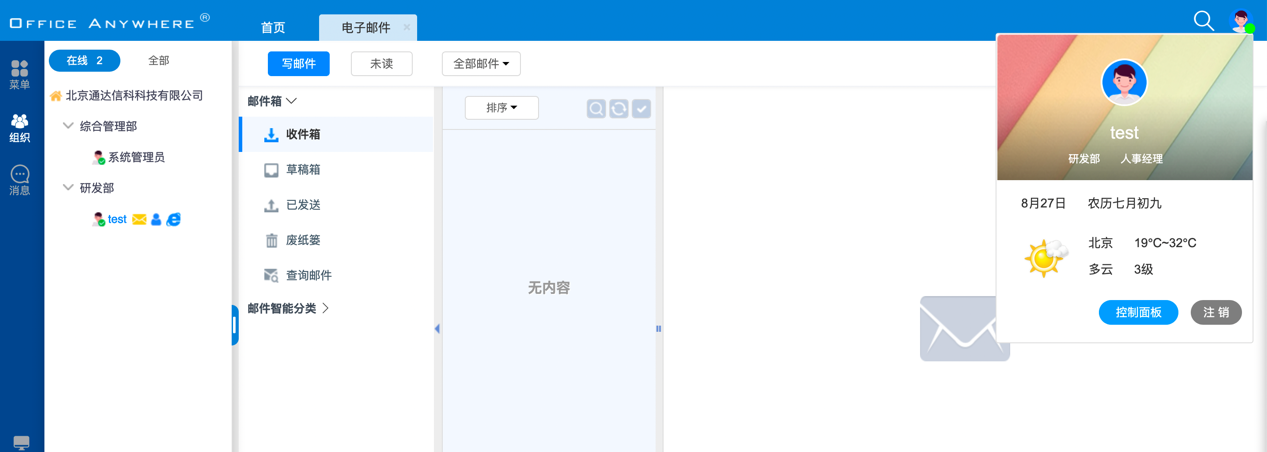Open the 草稿箱 folder
The height and width of the screenshot is (452, 1267).
coord(337,170)
